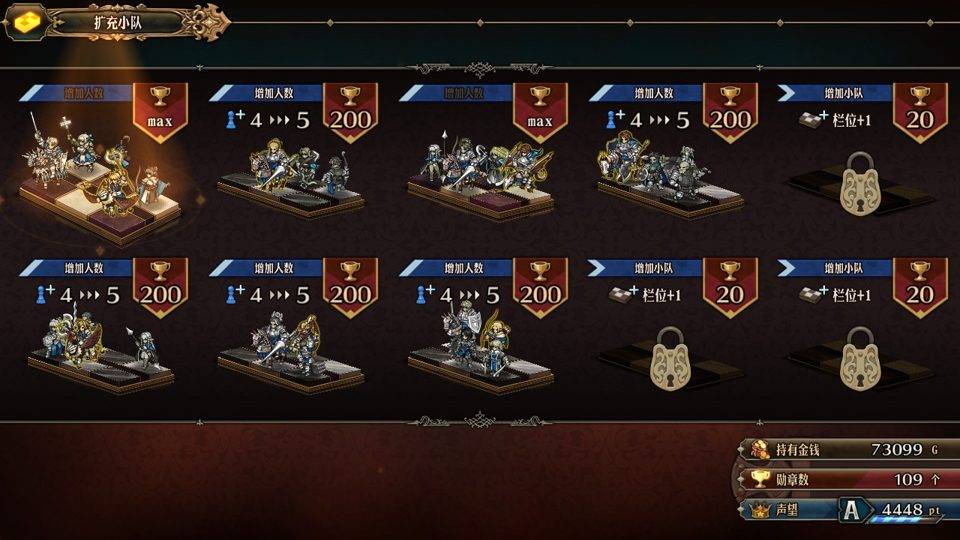Image resolution: width=960 pixels, height=540 pixels.
Task: Click the trophy icon next to 勋章数
Action: point(760,479)
